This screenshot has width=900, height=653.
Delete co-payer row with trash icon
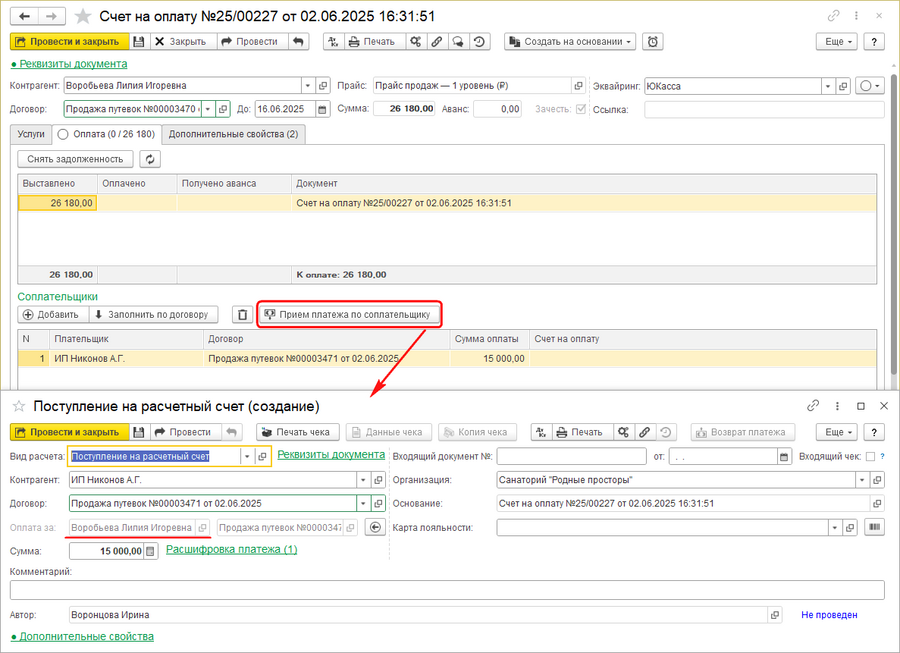click(242, 315)
